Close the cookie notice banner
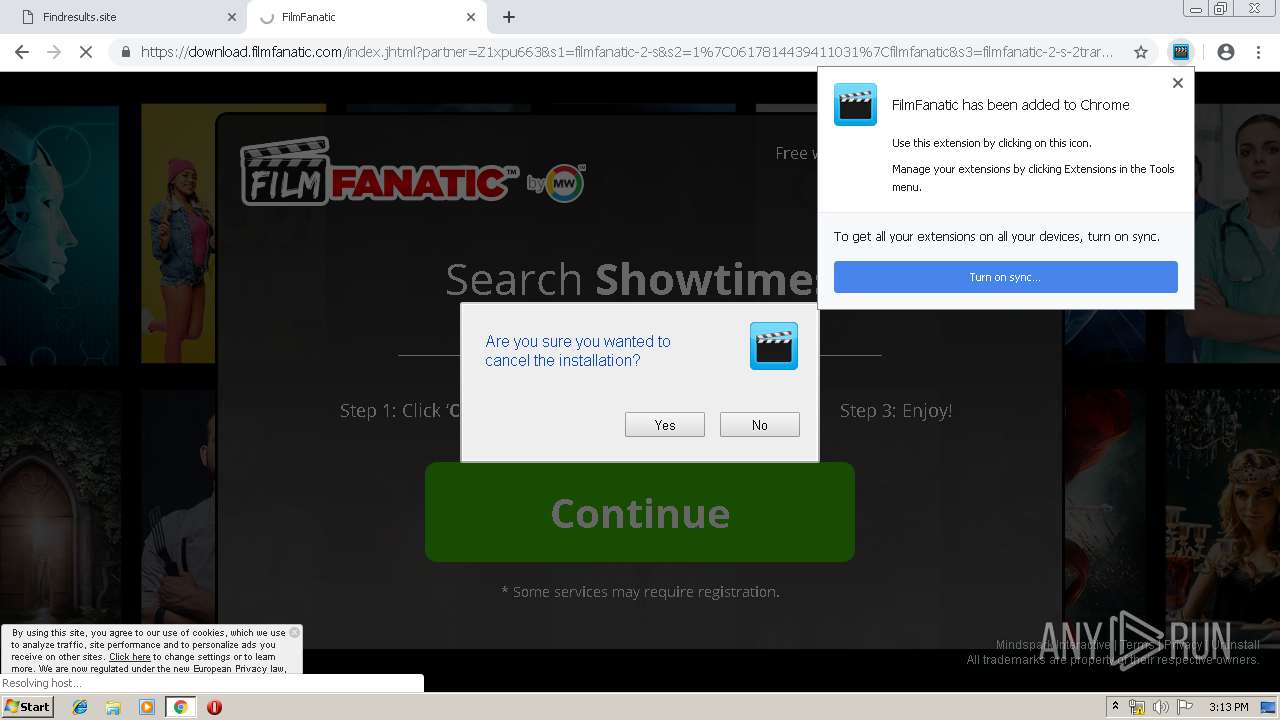The height and width of the screenshot is (720, 1280). [294, 632]
